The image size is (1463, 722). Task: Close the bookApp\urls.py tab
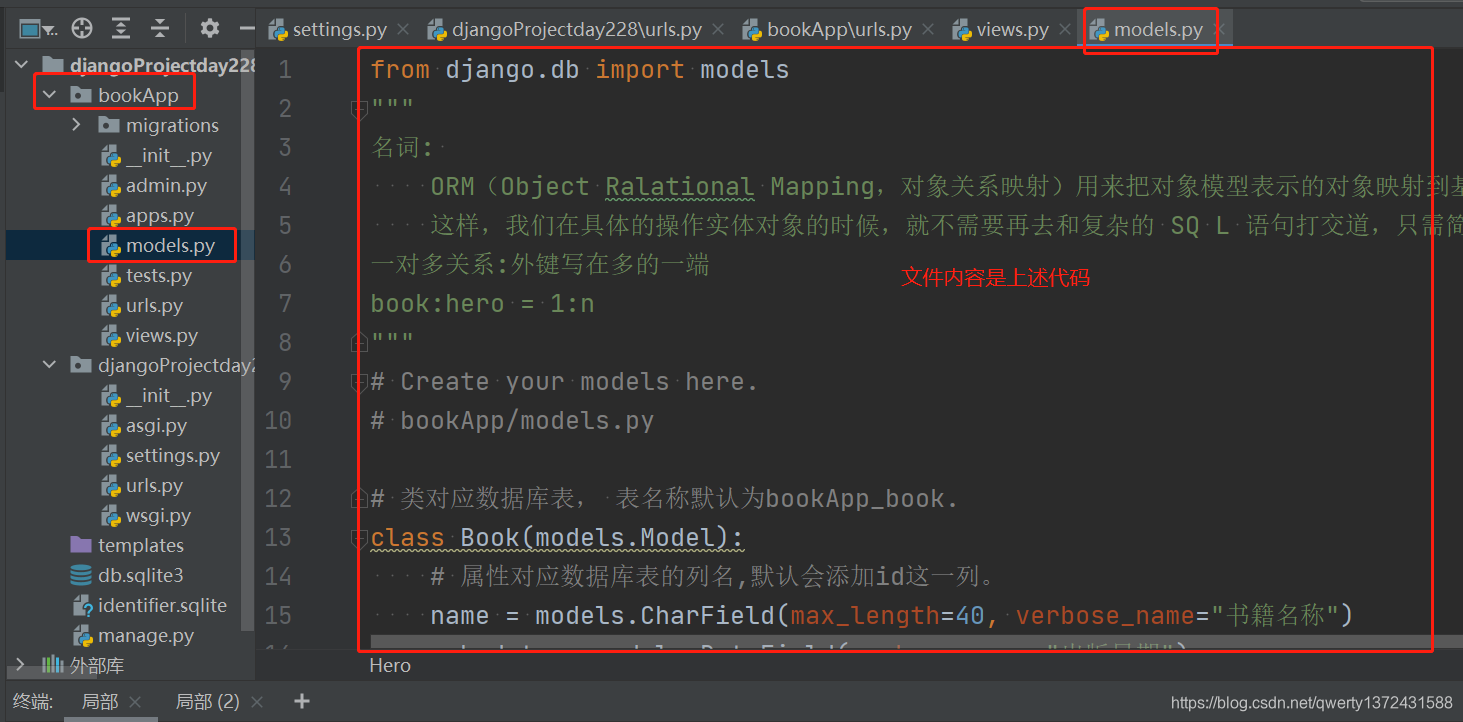pyautogui.click(x=927, y=30)
